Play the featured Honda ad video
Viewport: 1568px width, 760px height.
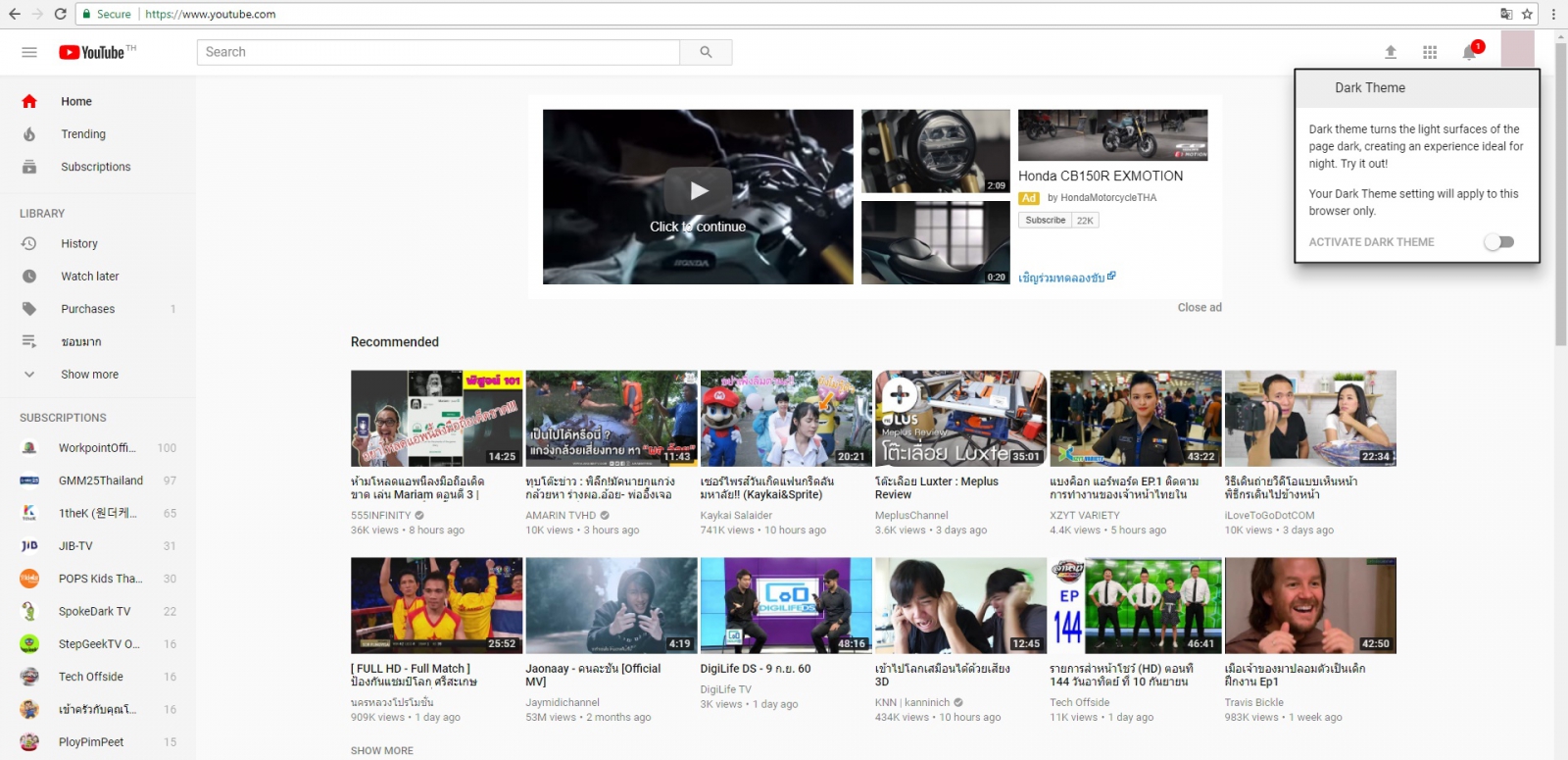(x=698, y=196)
